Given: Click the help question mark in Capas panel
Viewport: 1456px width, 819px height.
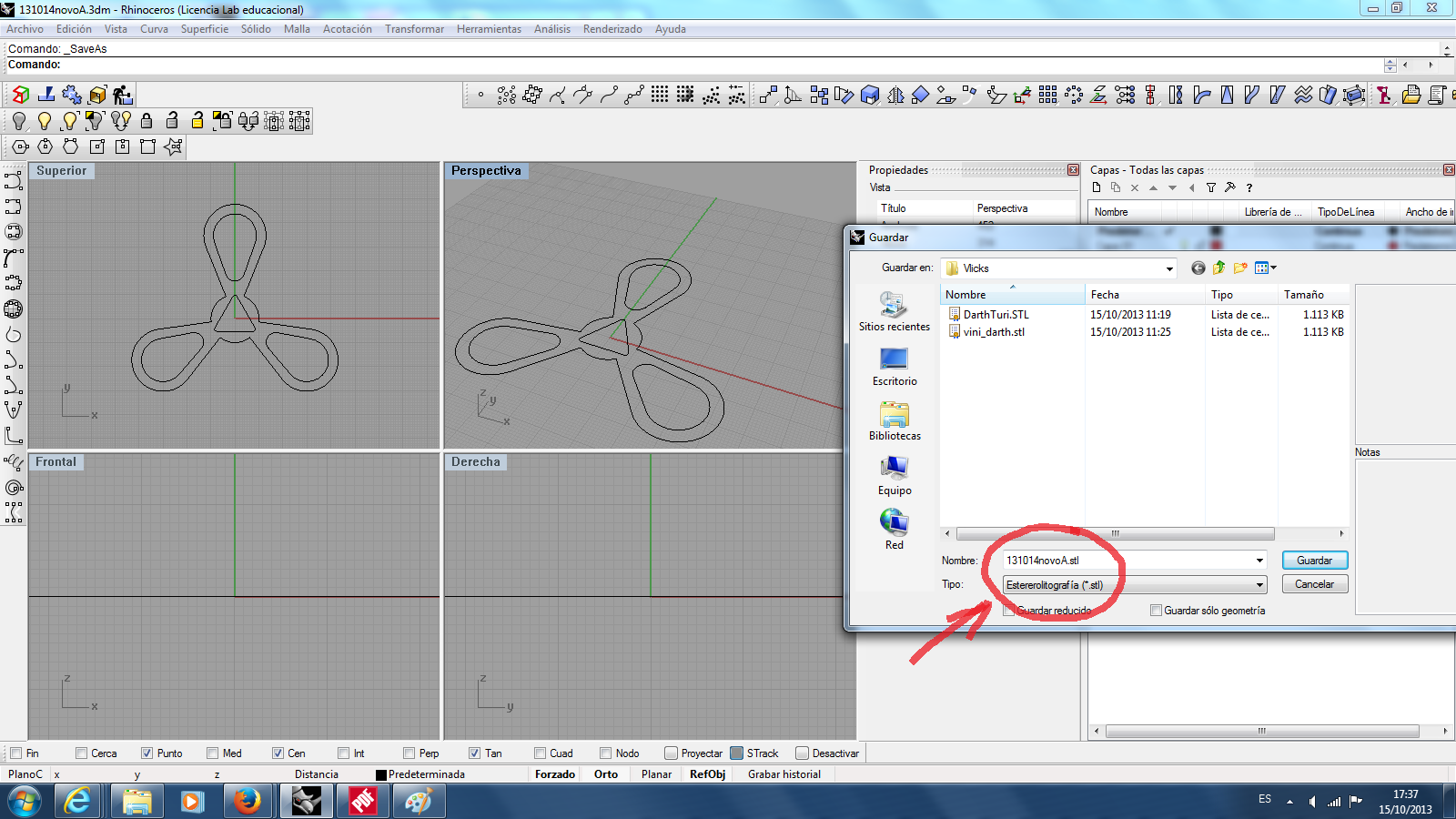Looking at the screenshot, I should point(1249,187).
